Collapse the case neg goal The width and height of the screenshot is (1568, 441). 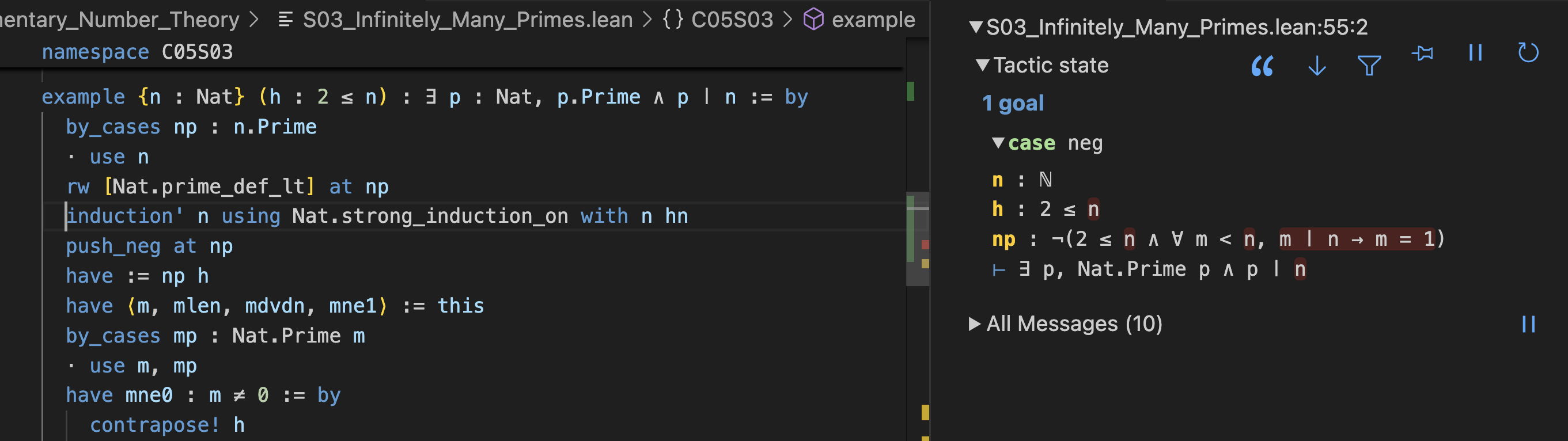click(x=998, y=143)
